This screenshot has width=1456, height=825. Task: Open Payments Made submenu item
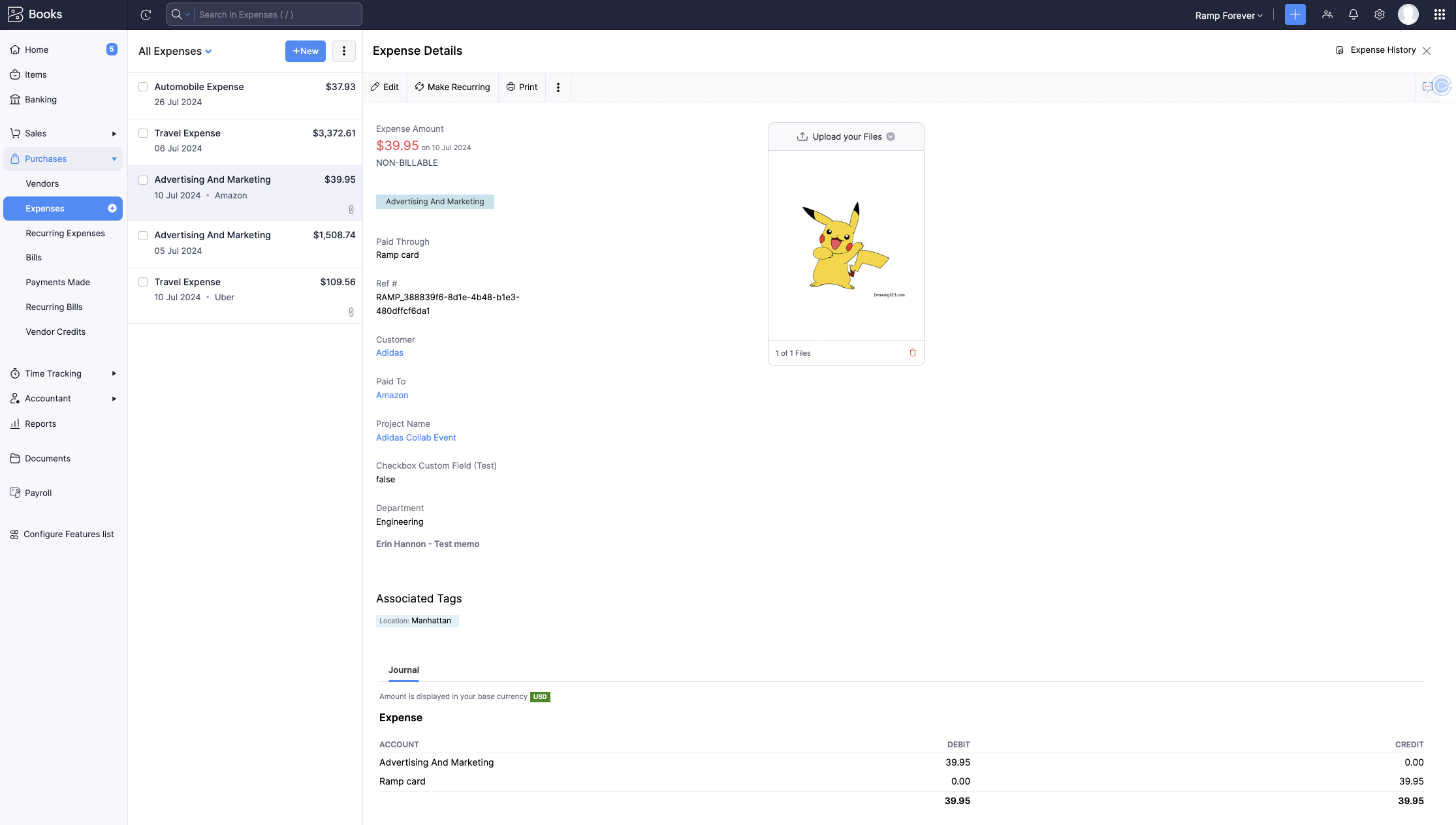click(x=58, y=282)
